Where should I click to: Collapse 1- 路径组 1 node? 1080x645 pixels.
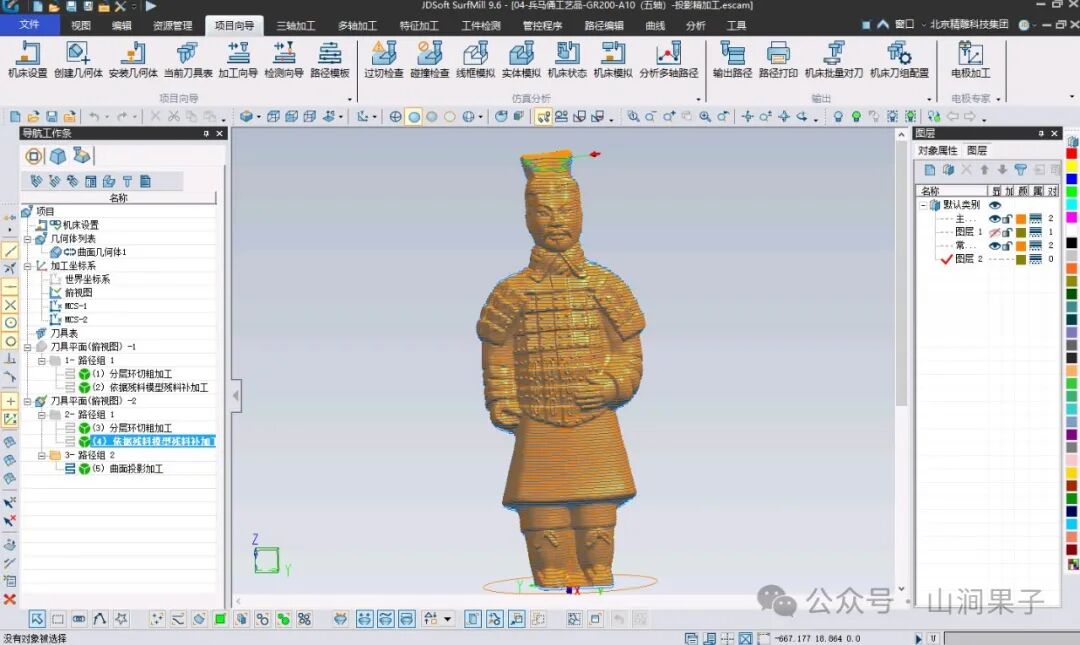(x=41, y=360)
